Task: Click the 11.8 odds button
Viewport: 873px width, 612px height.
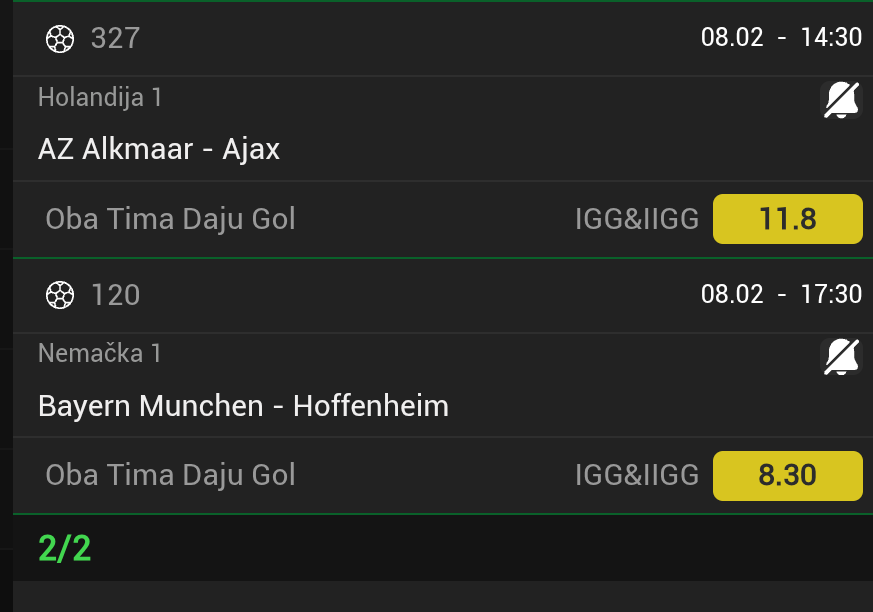Action: [x=787, y=219]
